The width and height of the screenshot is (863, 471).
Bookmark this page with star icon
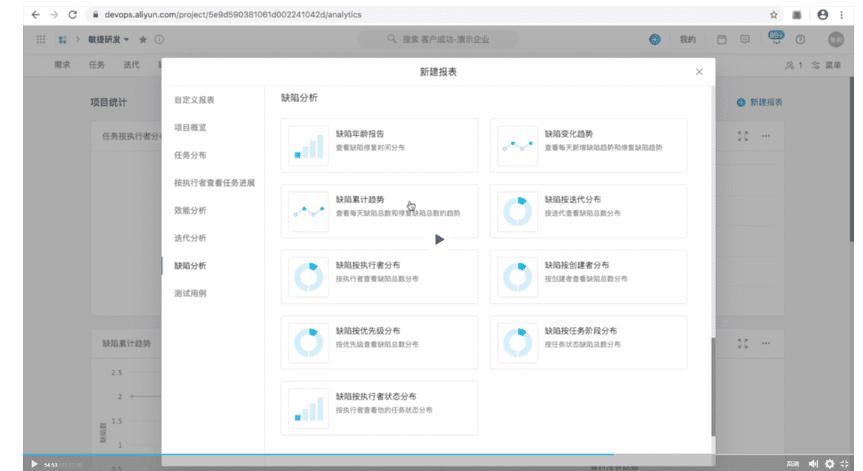tap(774, 15)
